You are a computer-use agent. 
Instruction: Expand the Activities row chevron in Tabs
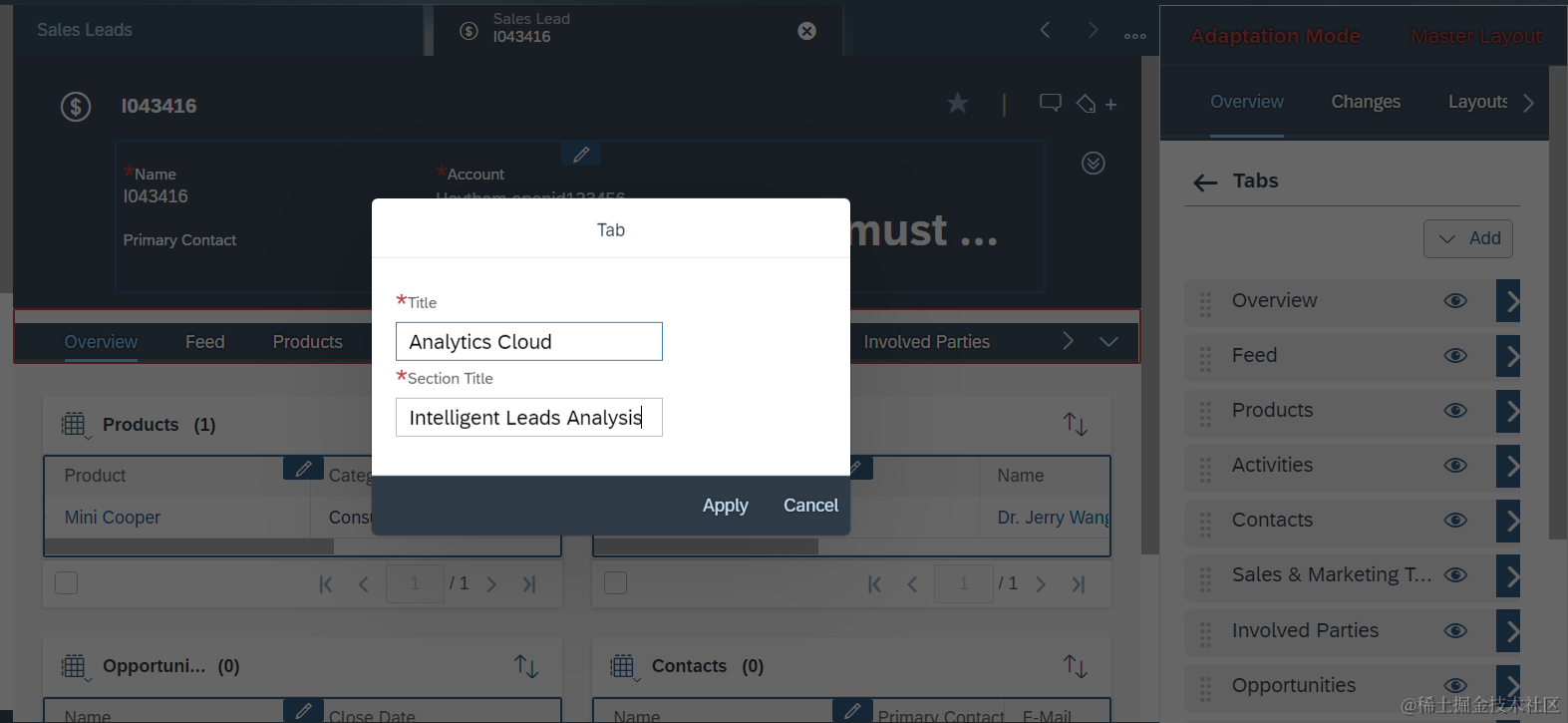[1508, 465]
